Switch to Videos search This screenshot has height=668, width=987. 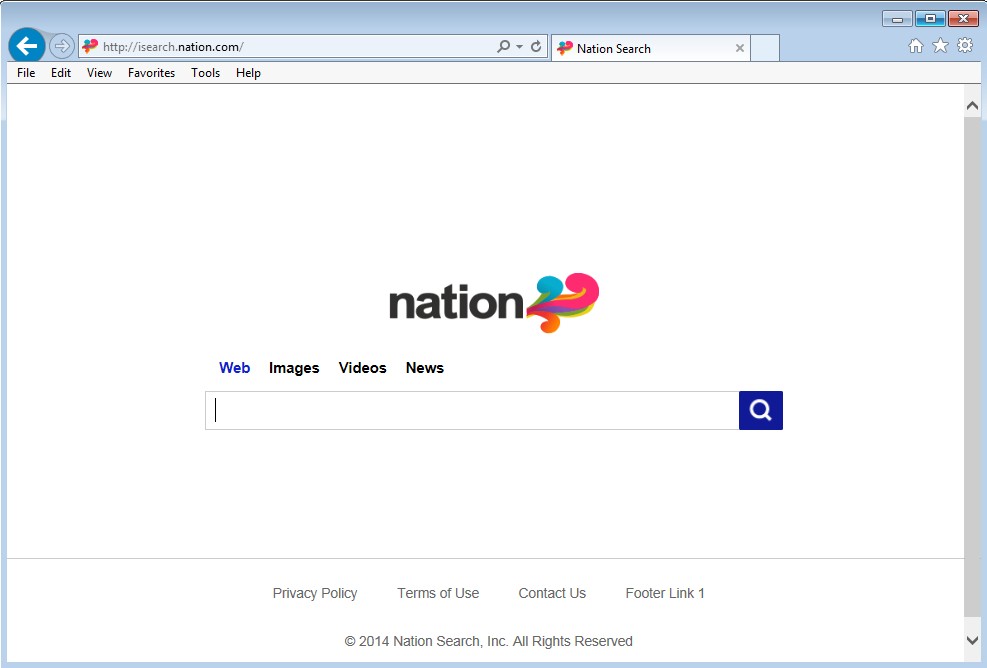[x=363, y=368]
